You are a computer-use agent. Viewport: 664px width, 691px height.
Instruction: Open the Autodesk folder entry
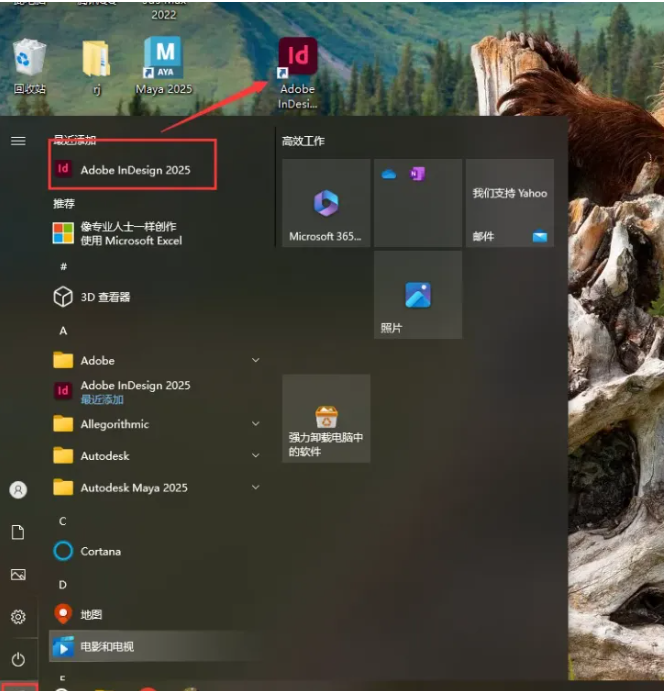(156, 456)
